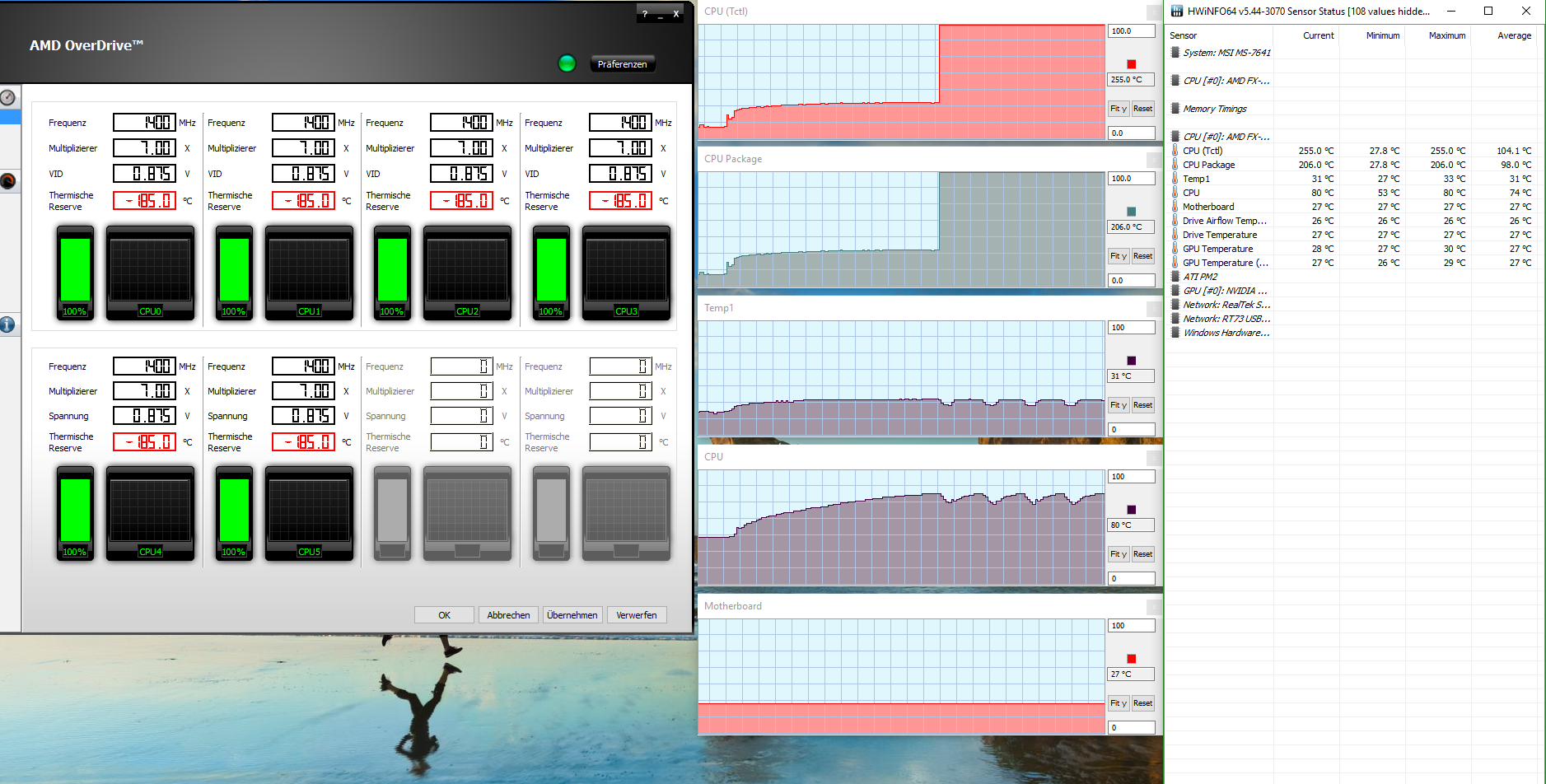
Task: Click the chip icon beside System: MSI MS-7641
Action: (1175, 53)
